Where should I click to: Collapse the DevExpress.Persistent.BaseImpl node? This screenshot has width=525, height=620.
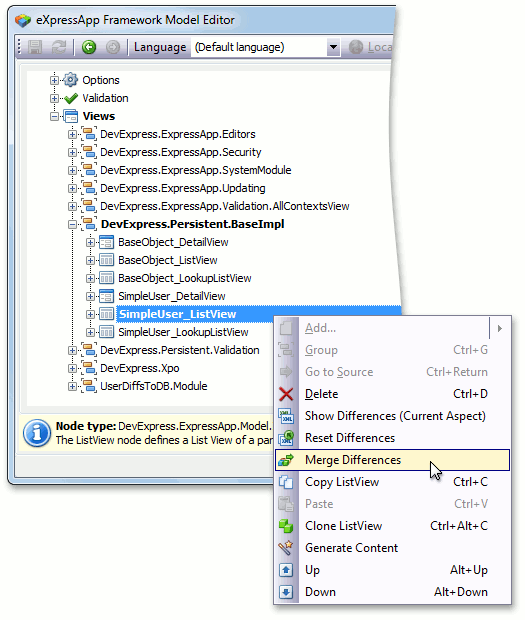point(72,224)
